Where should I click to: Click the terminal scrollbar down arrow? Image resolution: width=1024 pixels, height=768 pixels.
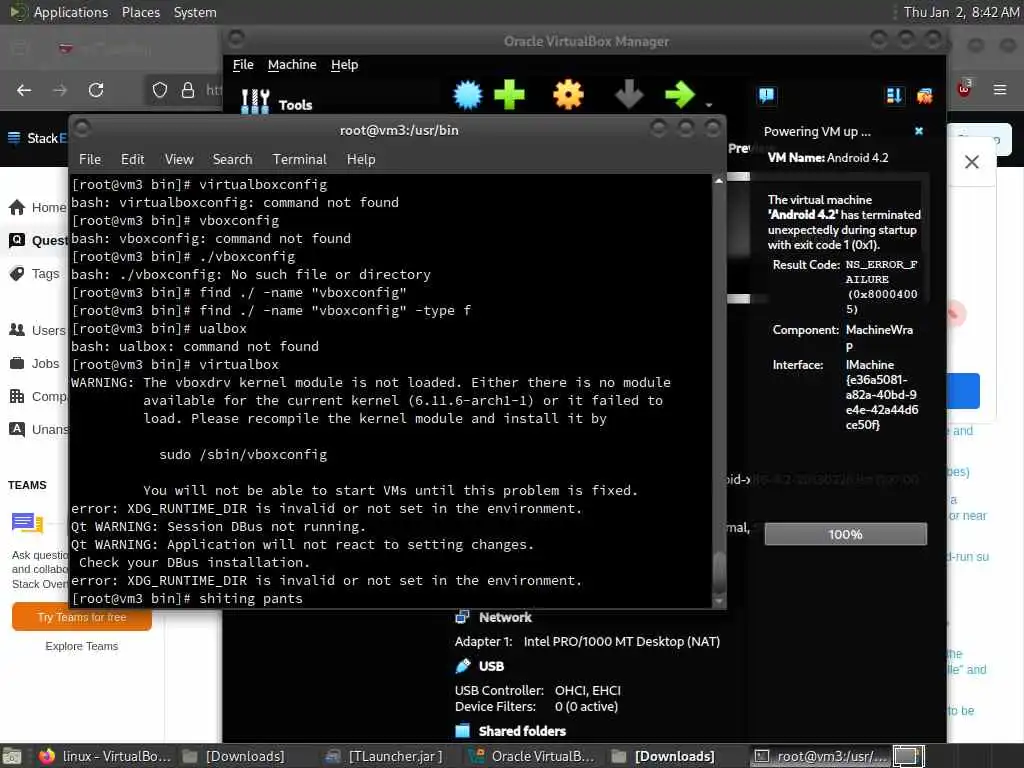click(719, 601)
